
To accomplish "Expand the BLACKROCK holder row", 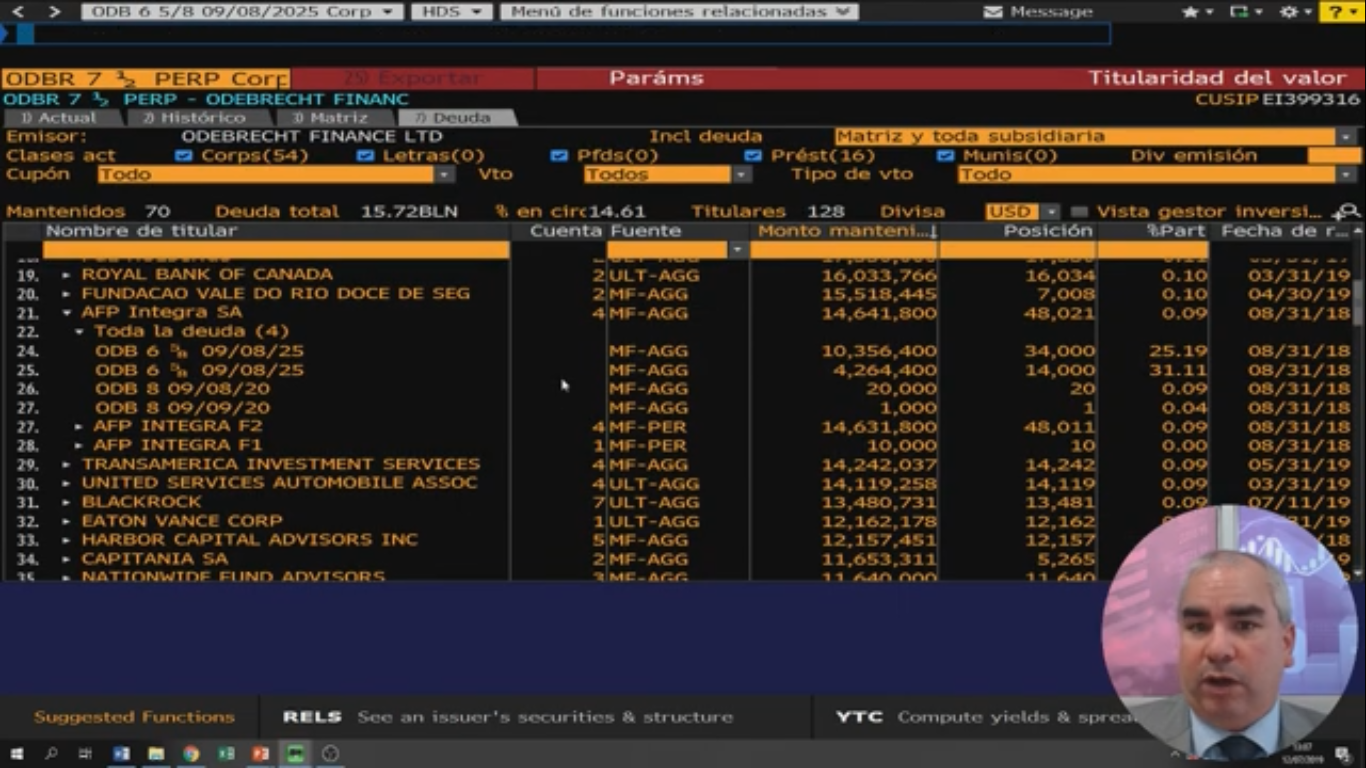I will pyautogui.click(x=67, y=503).
